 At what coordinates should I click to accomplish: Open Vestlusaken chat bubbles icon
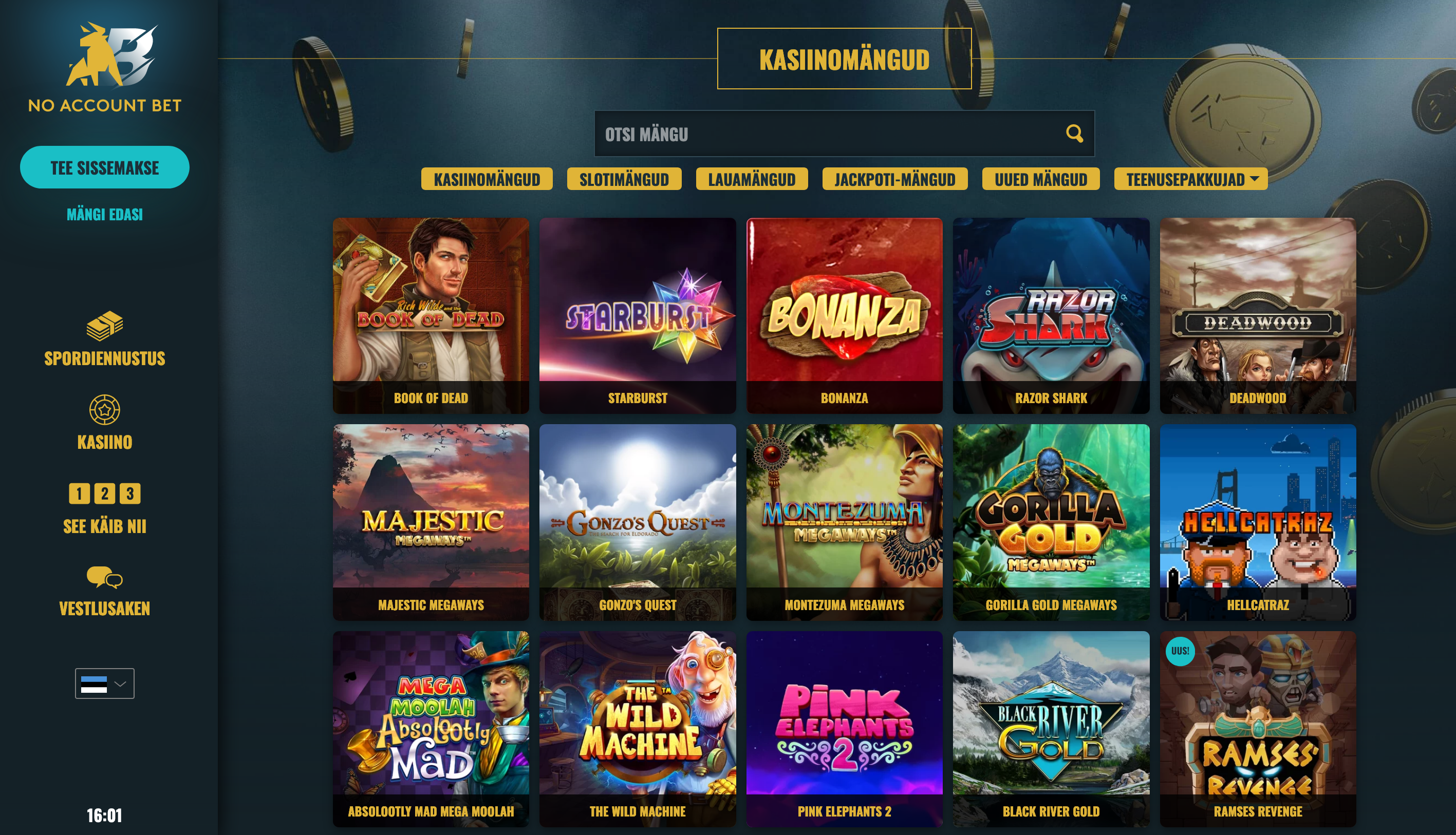104,577
